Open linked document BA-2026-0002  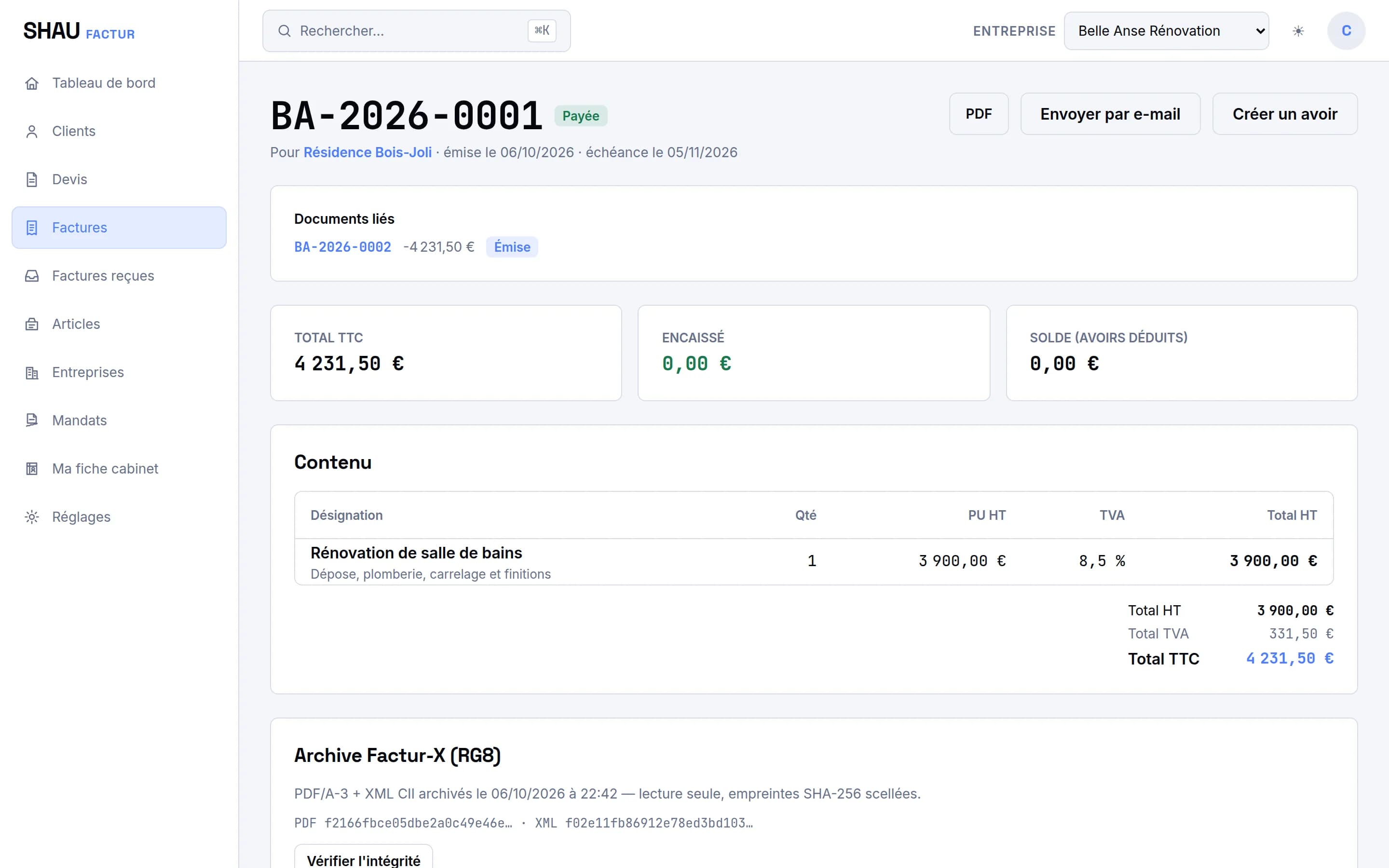tap(342, 247)
